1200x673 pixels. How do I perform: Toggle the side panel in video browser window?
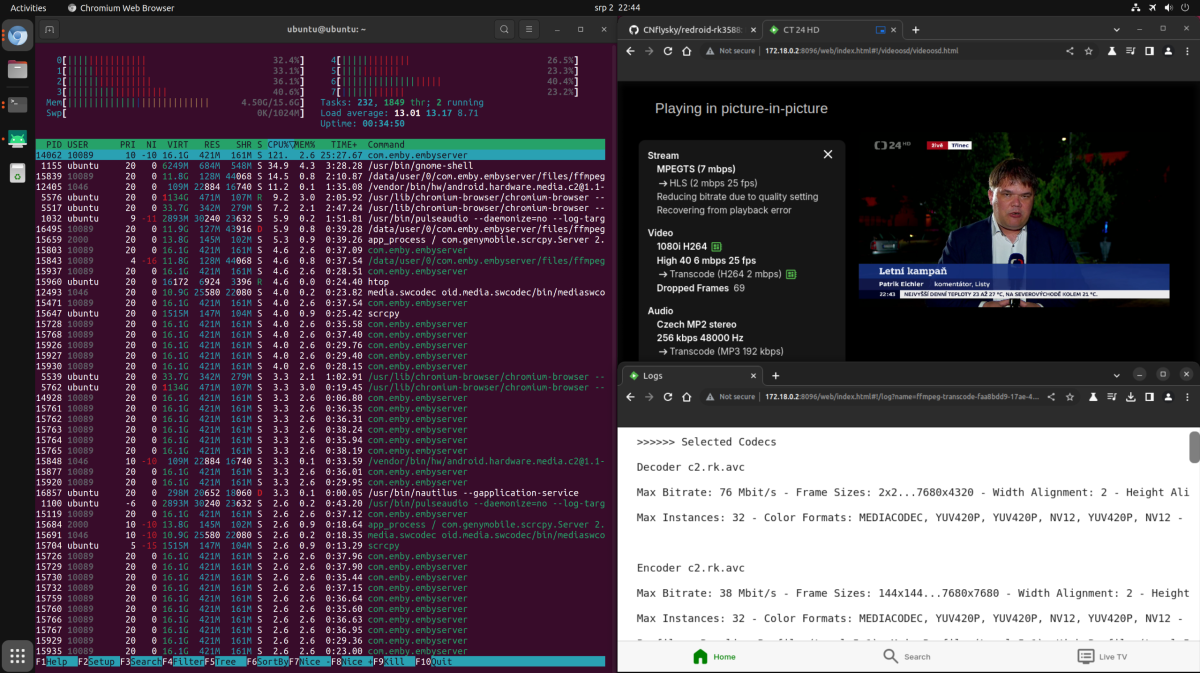click(1149, 51)
